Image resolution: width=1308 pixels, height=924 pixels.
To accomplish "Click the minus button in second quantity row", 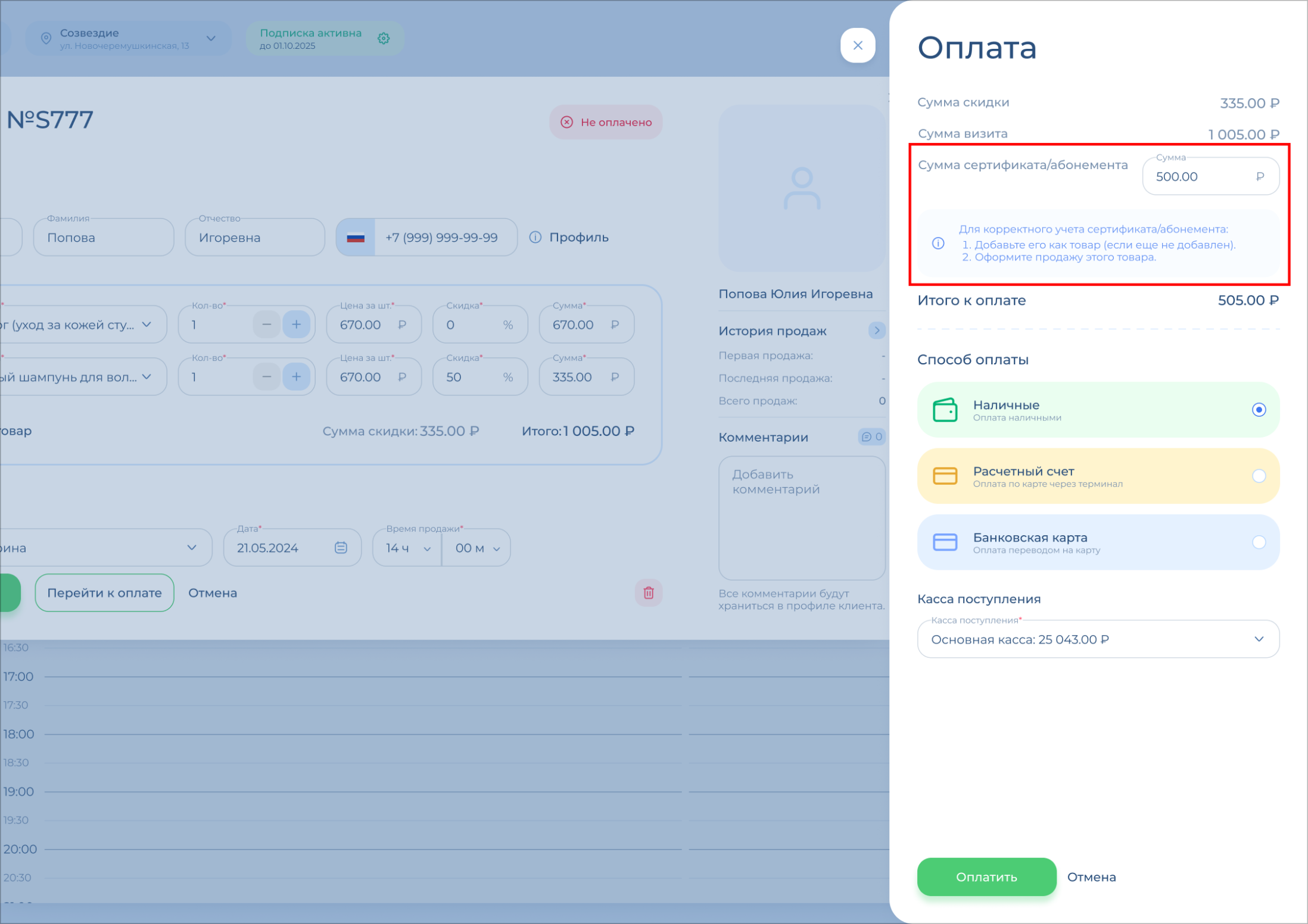I will [267, 377].
